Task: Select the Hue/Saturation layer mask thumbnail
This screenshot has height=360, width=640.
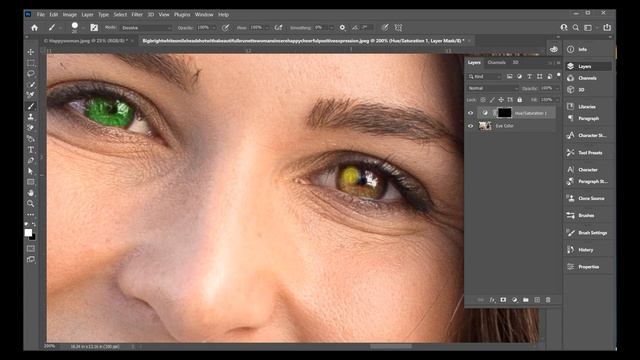Action: point(504,113)
